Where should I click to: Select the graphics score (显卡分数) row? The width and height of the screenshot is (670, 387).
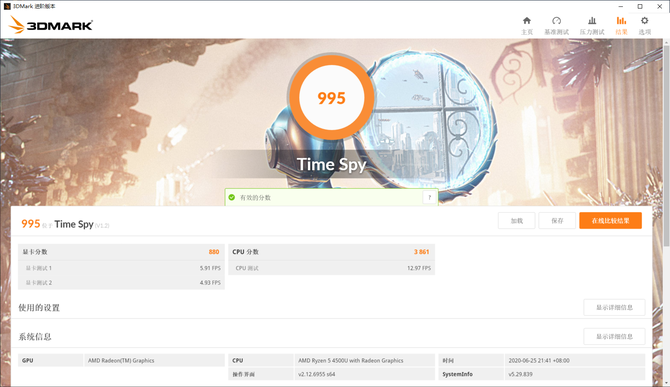coord(121,252)
